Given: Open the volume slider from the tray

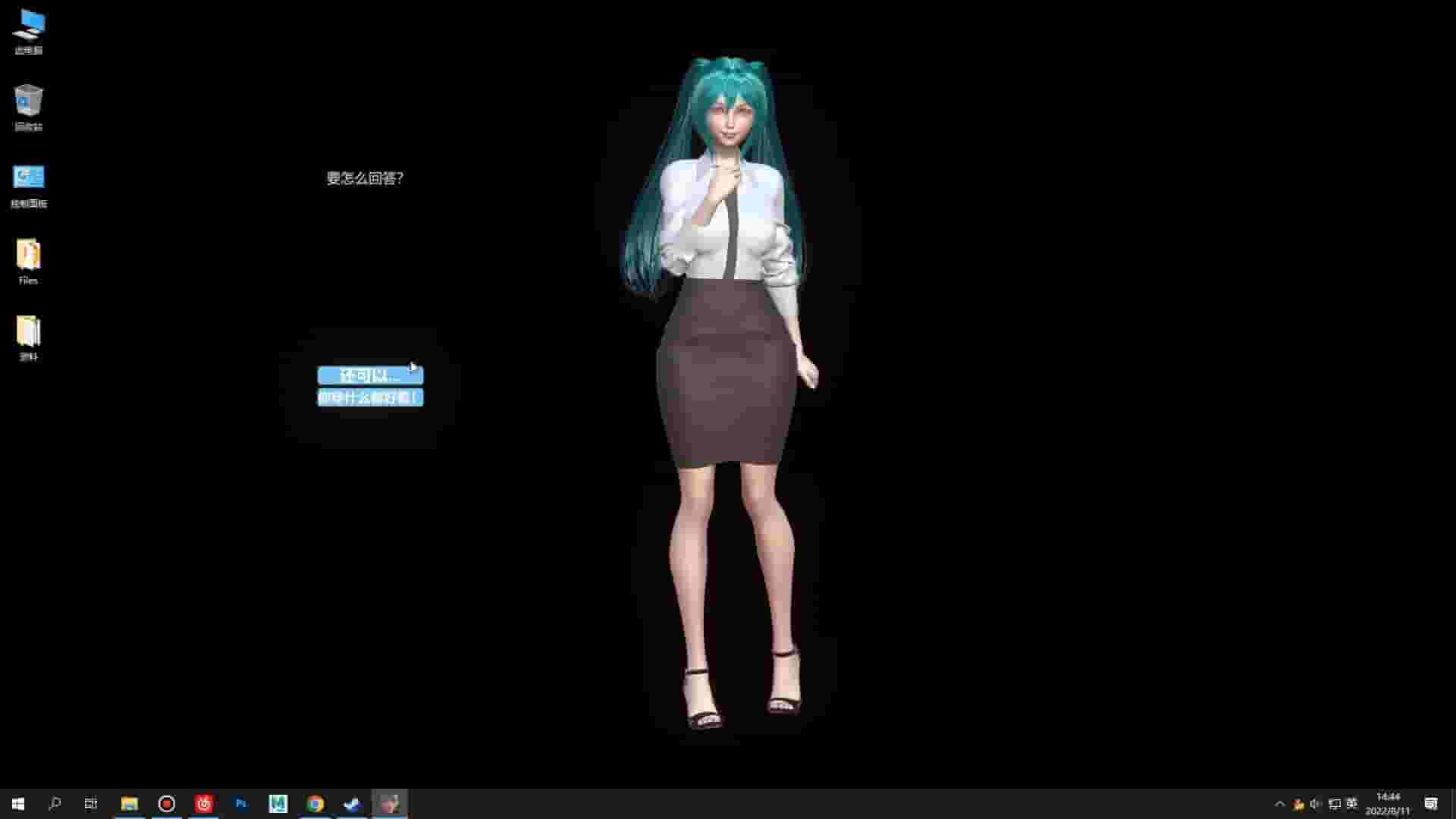Looking at the screenshot, I should 1317,803.
